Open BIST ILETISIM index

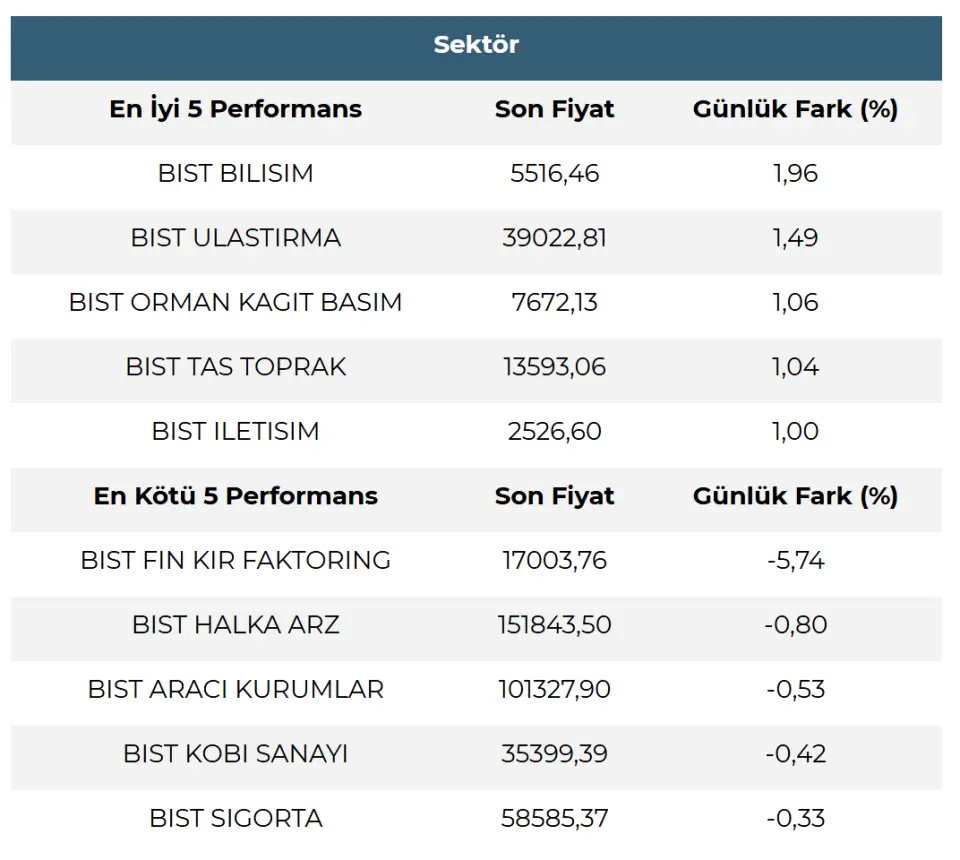[236, 431]
